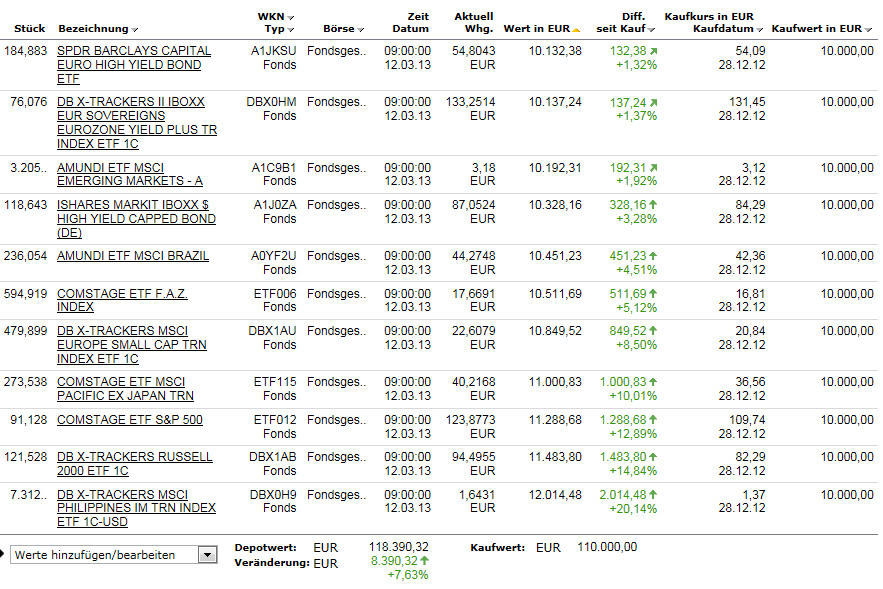
Task: Open AMUNDI ETF MSCI BRAZIL link
Action: (x=133, y=256)
